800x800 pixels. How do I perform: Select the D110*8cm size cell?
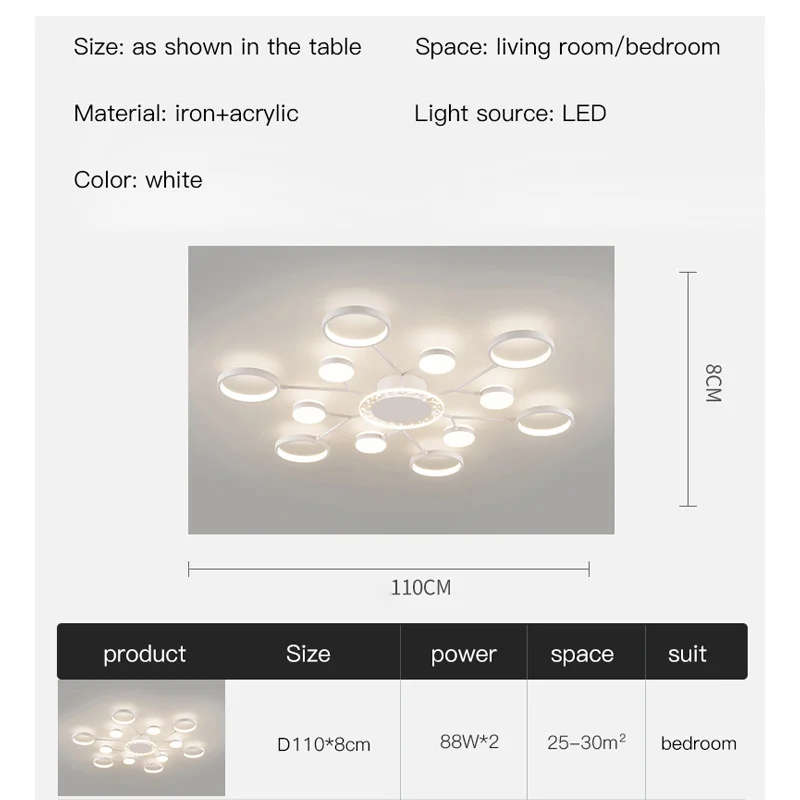pyautogui.click(x=323, y=744)
